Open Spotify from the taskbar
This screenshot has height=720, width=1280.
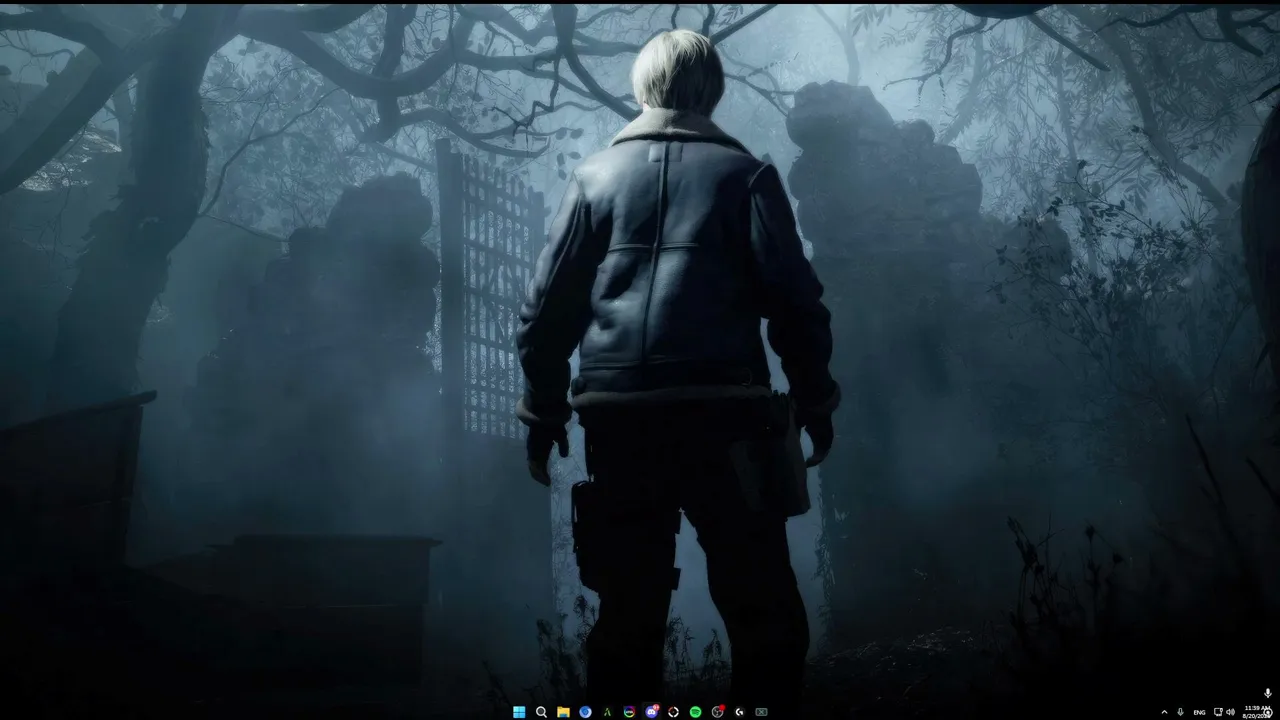[x=695, y=712]
